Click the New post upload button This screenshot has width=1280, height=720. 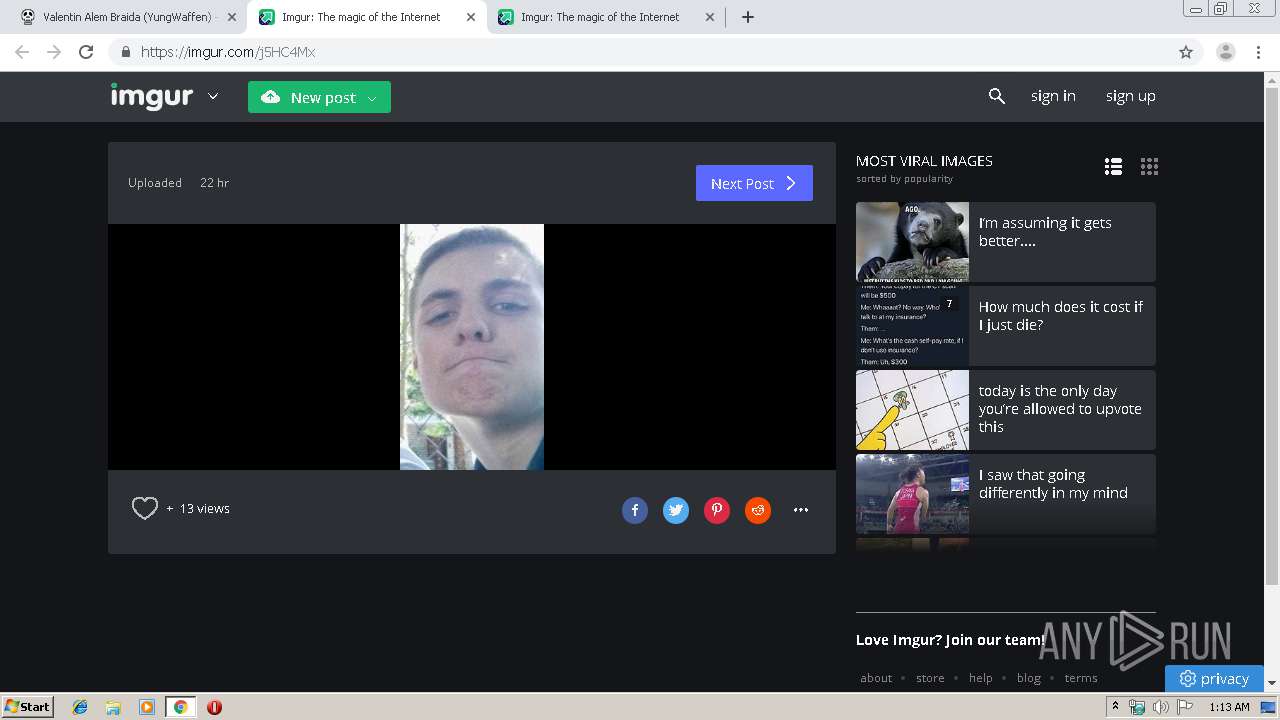pyautogui.click(x=319, y=97)
